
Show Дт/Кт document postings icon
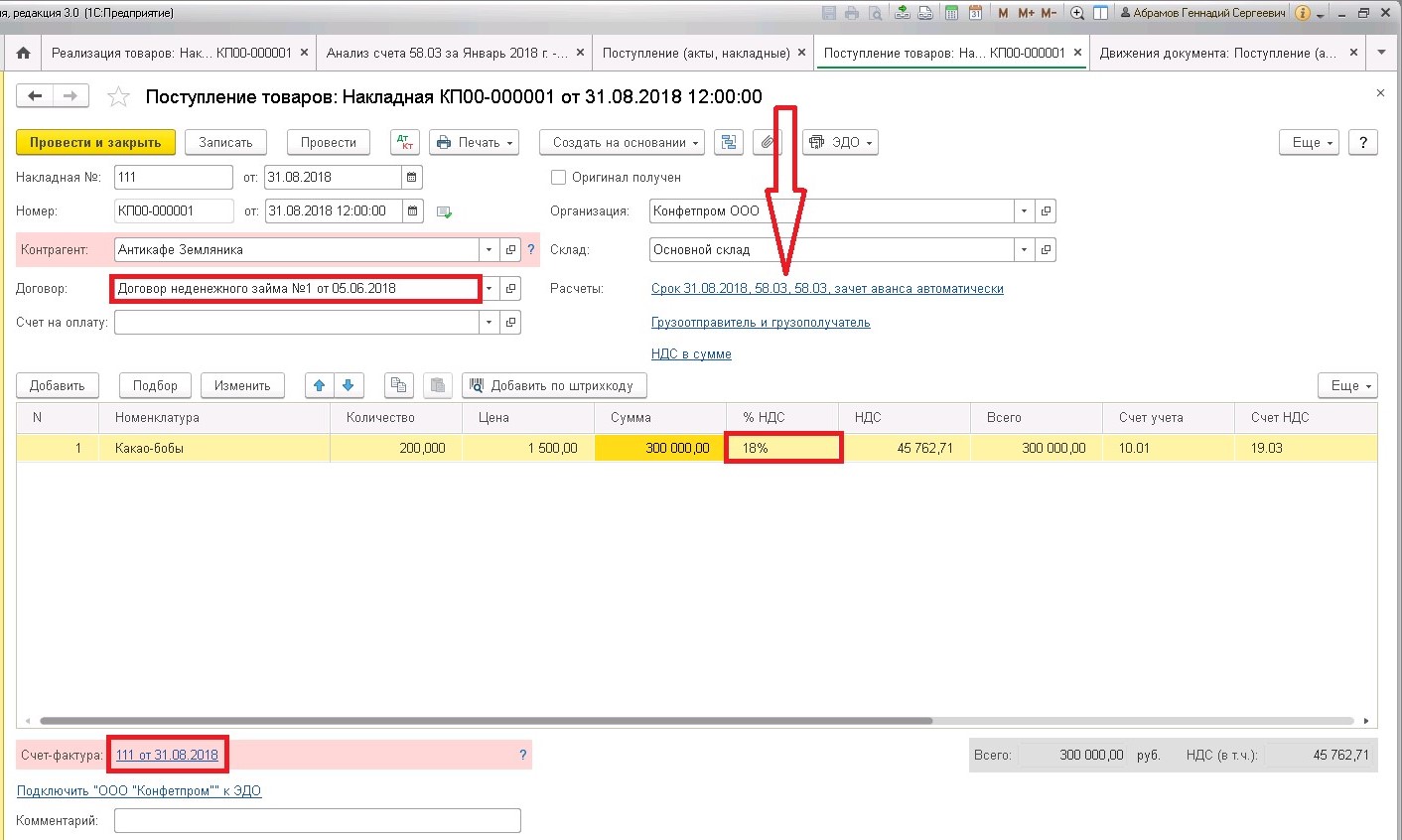pos(405,142)
